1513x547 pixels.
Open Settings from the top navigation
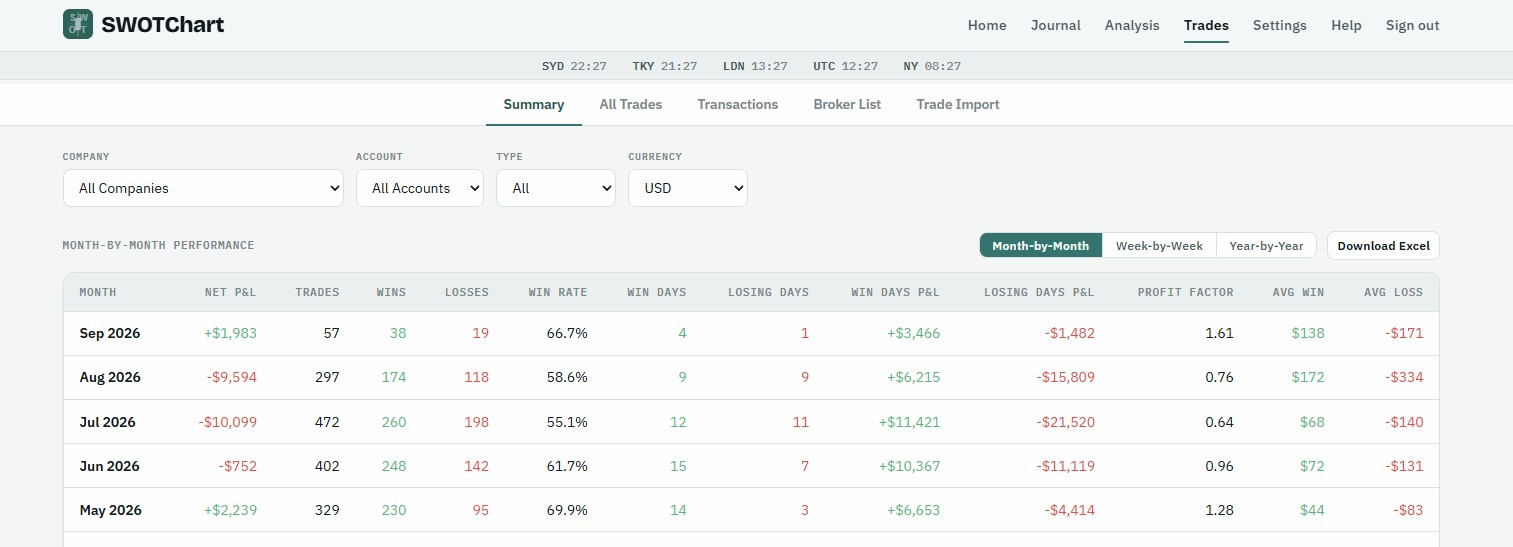coord(1280,25)
